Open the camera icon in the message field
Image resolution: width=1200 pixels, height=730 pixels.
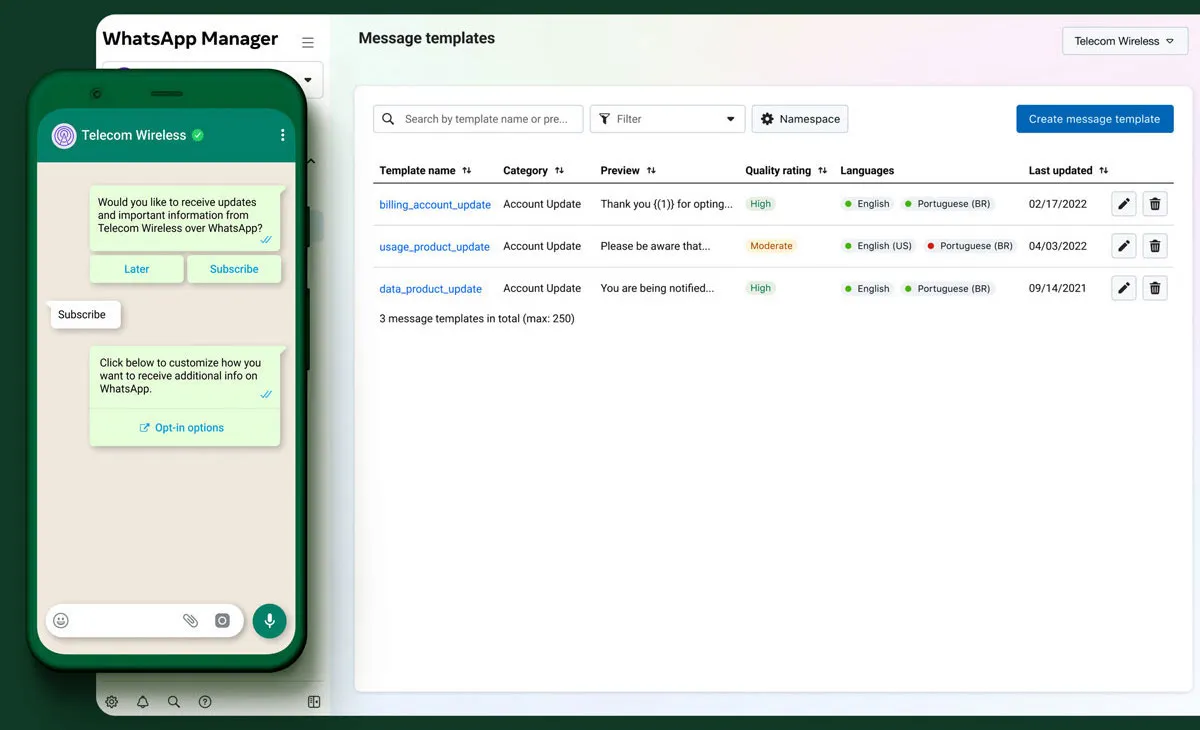coord(221,620)
